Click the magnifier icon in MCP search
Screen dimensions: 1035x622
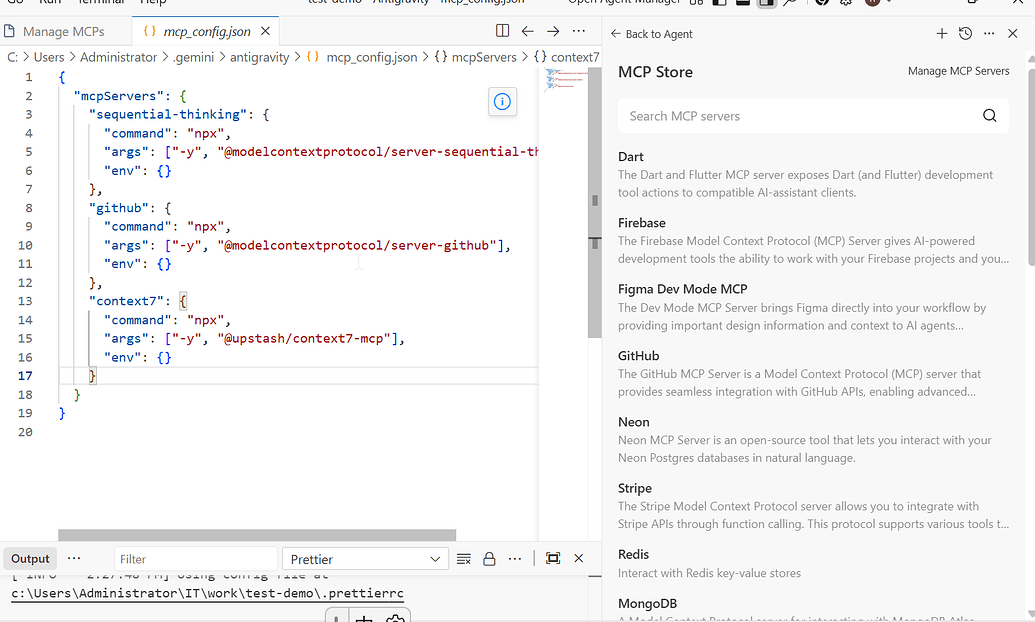click(x=989, y=116)
